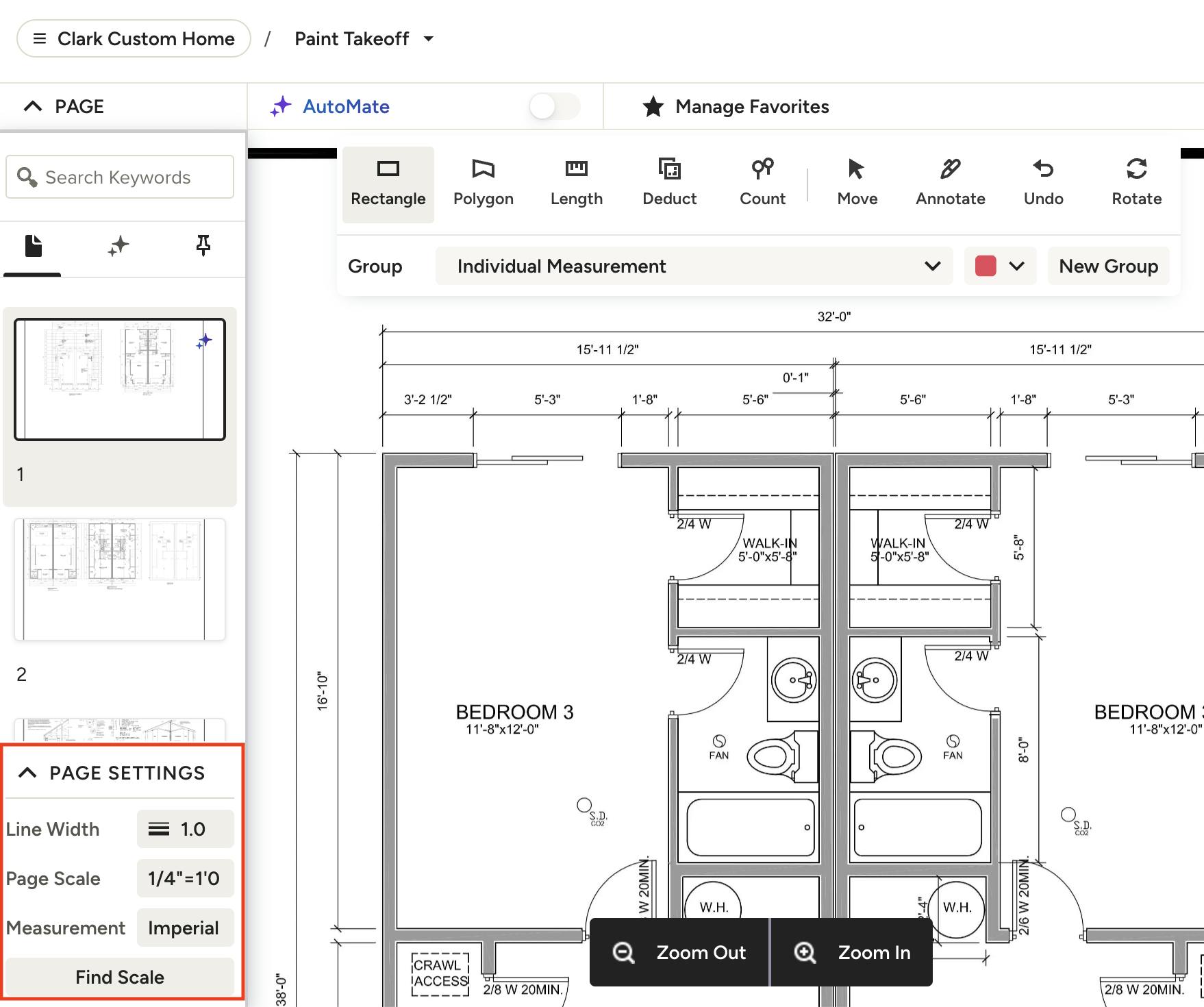Screen dimensions: 1204x1007
Task: Rotate the plan page
Action: 1136,184
